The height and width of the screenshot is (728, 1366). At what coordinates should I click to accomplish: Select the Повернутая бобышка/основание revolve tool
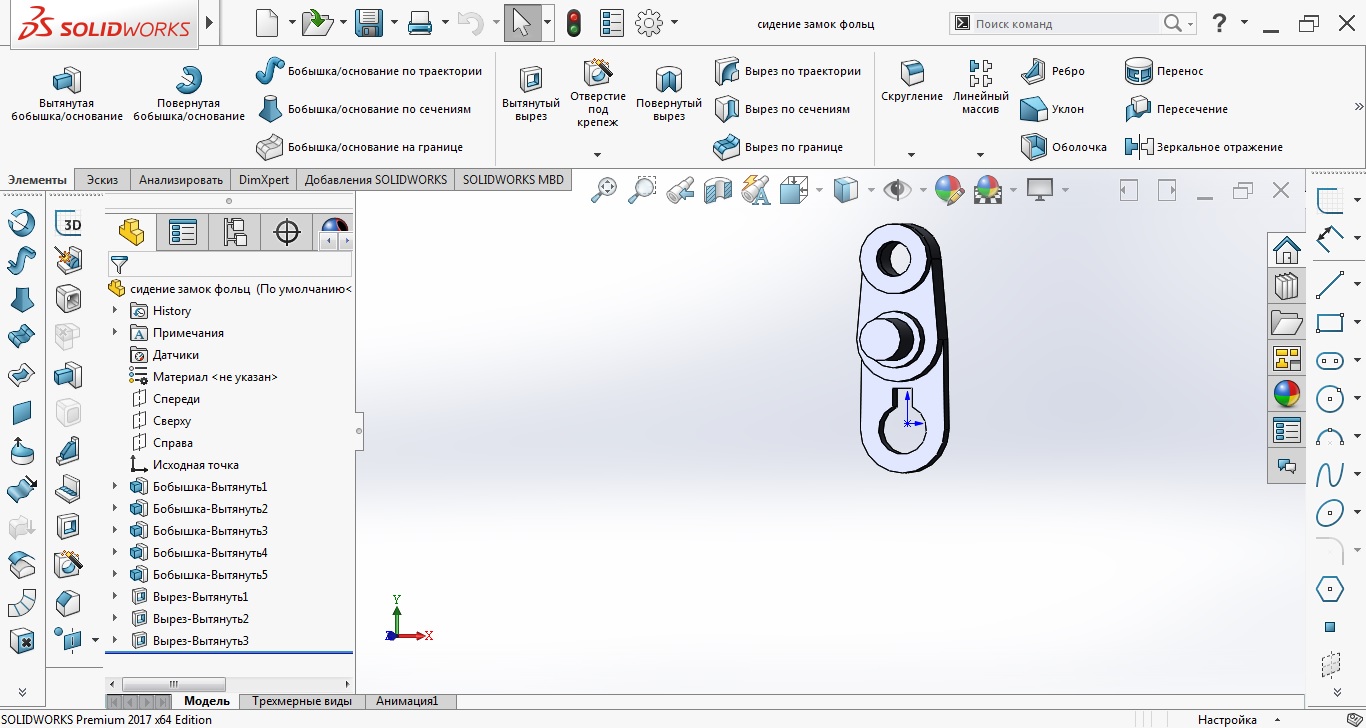click(188, 95)
